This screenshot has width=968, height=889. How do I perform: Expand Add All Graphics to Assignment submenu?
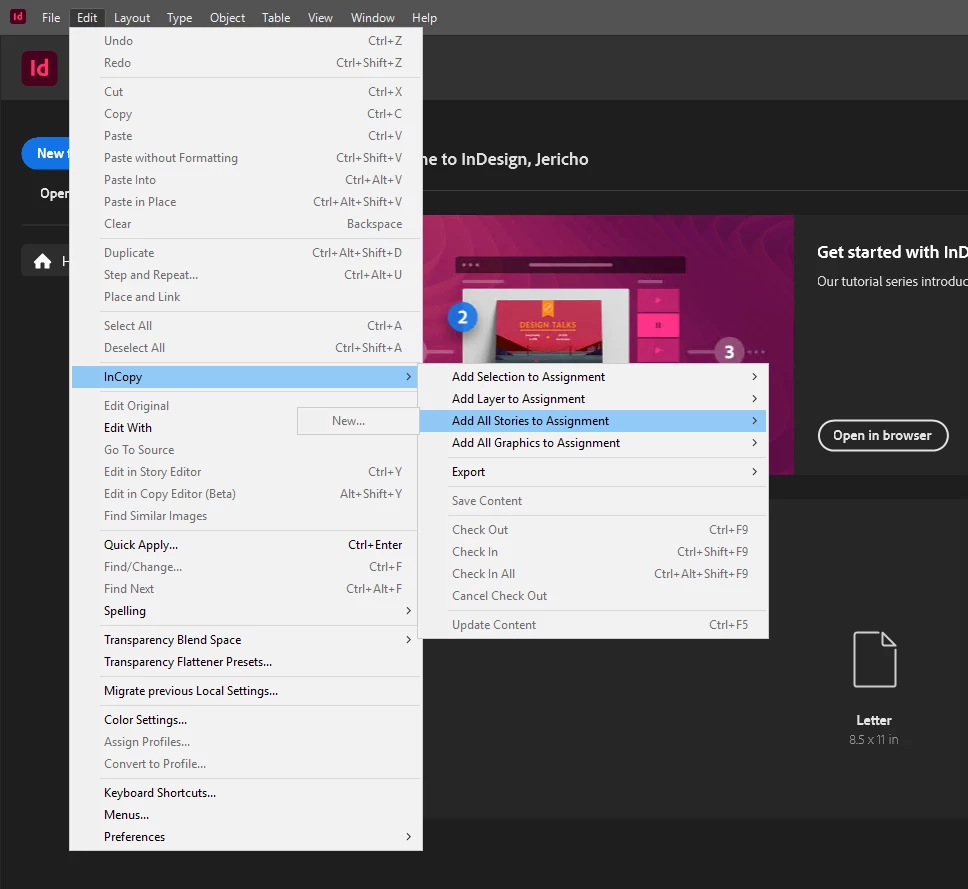(593, 443)
